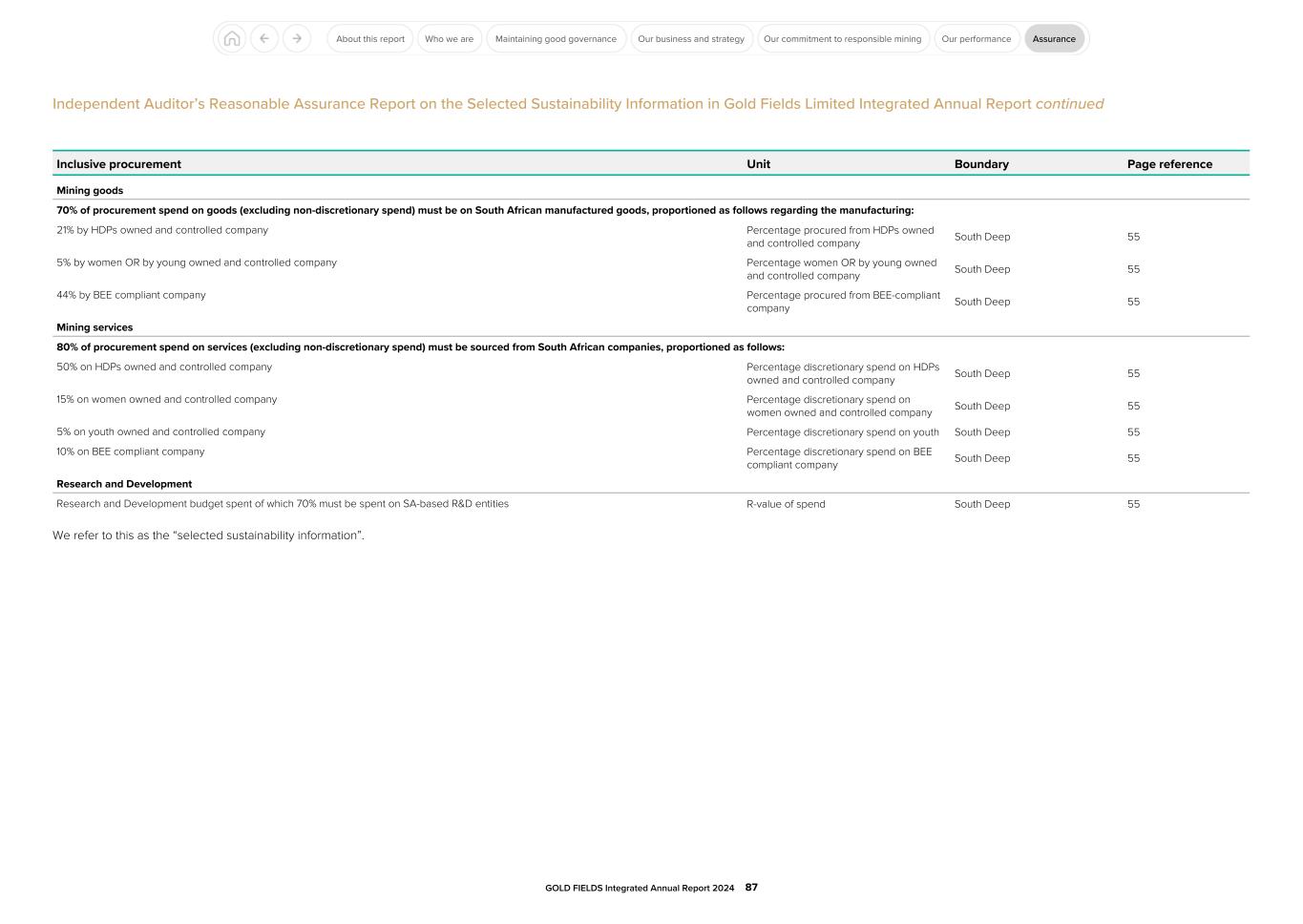Navigate to Our business and strategy
This screenshot has width=1303, height=924.
click(x=691, y=38)
